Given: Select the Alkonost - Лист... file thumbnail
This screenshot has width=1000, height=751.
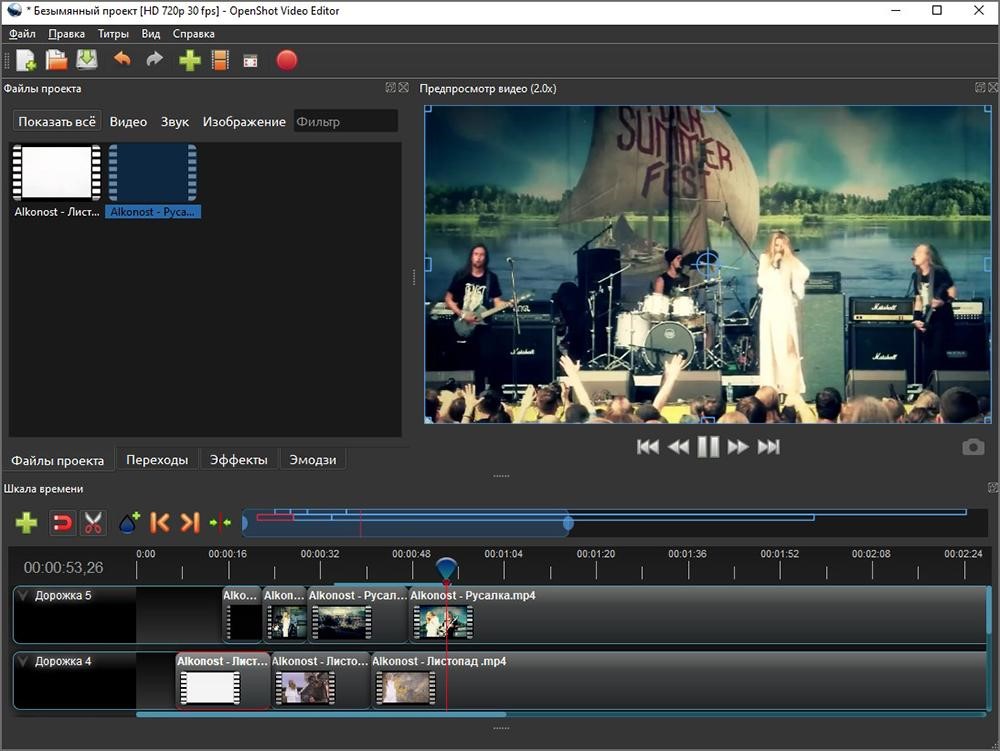Looking at the screenshot, I should (57, 175).
